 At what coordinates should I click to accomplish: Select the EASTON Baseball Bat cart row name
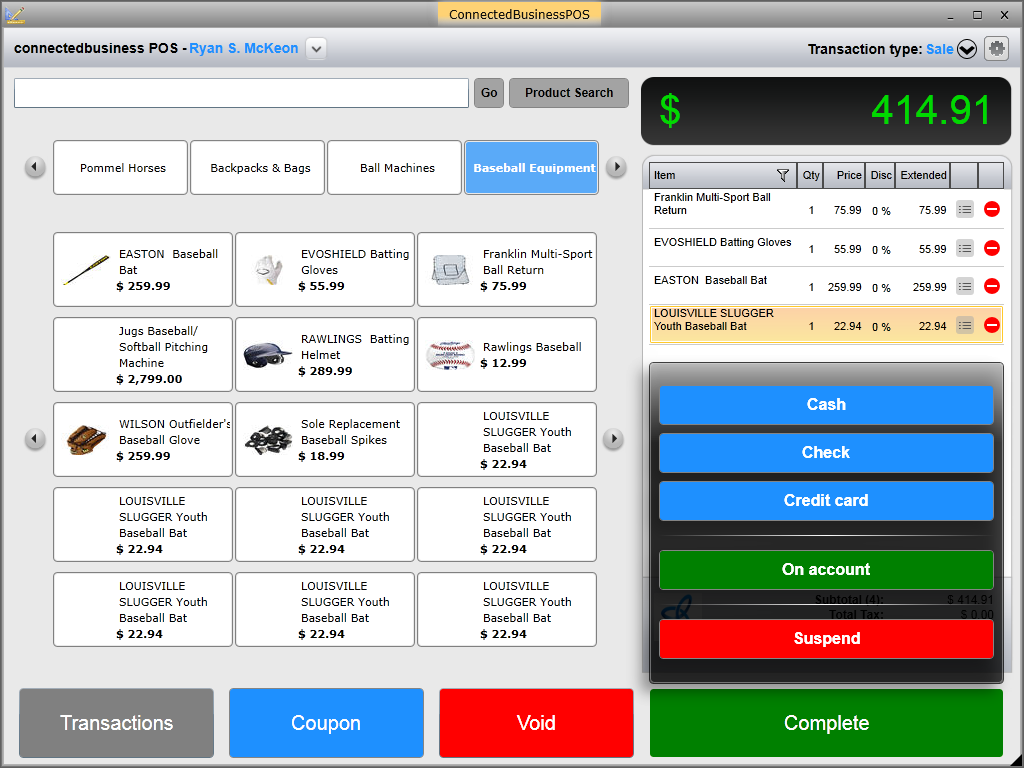click(x=711, y=280)
